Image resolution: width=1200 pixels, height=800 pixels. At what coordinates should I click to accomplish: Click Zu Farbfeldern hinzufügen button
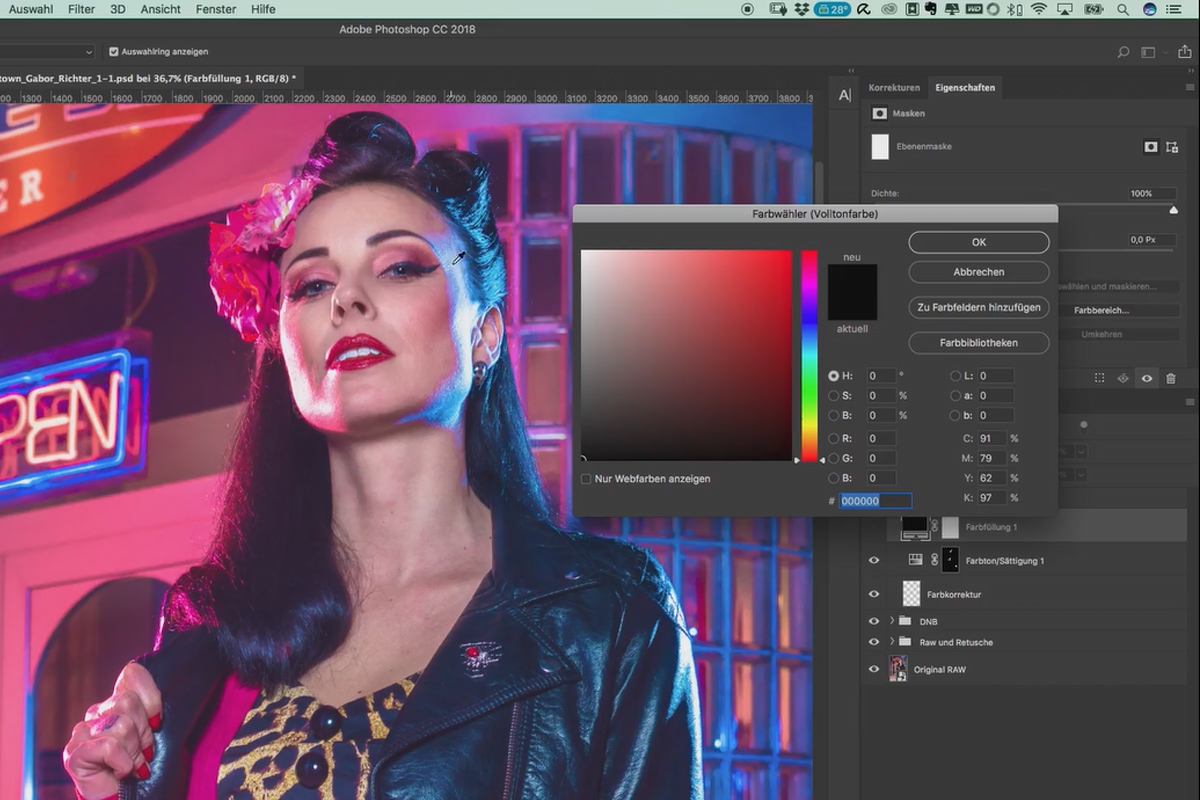[x=979, y=308]
